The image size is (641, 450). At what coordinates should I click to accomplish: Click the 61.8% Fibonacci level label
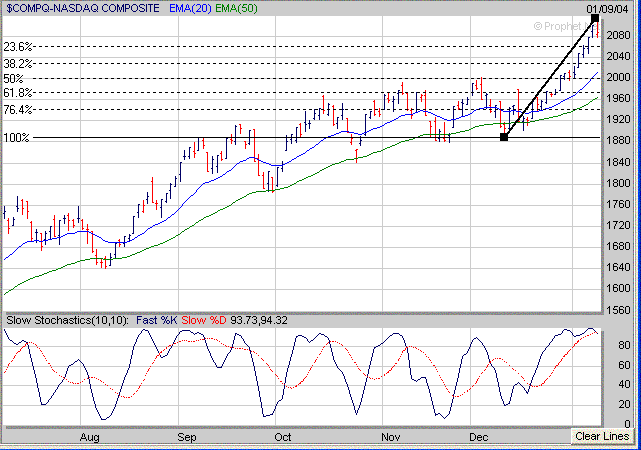coord(18,93)
